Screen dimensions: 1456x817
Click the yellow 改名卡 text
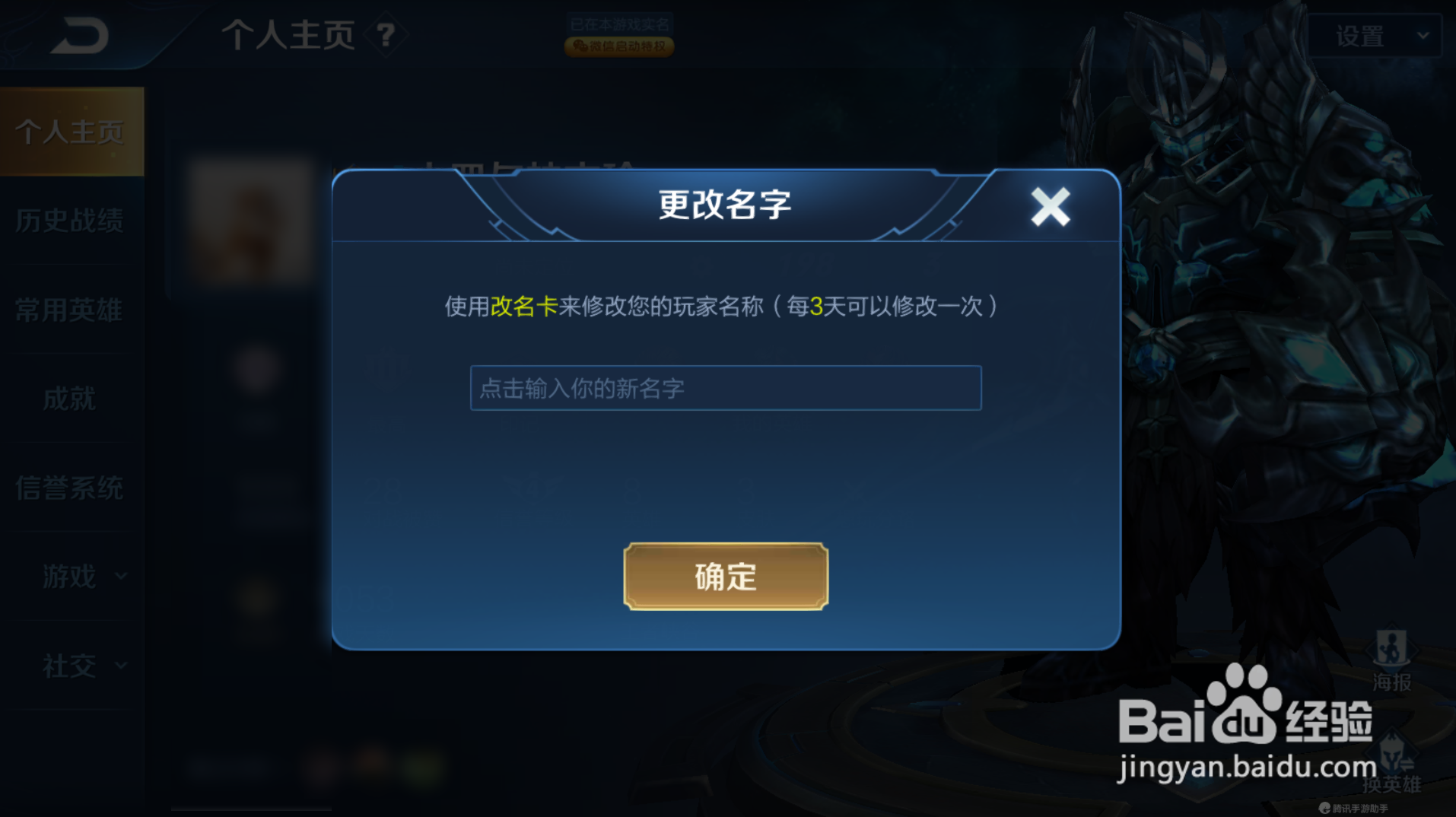[524, 307]
